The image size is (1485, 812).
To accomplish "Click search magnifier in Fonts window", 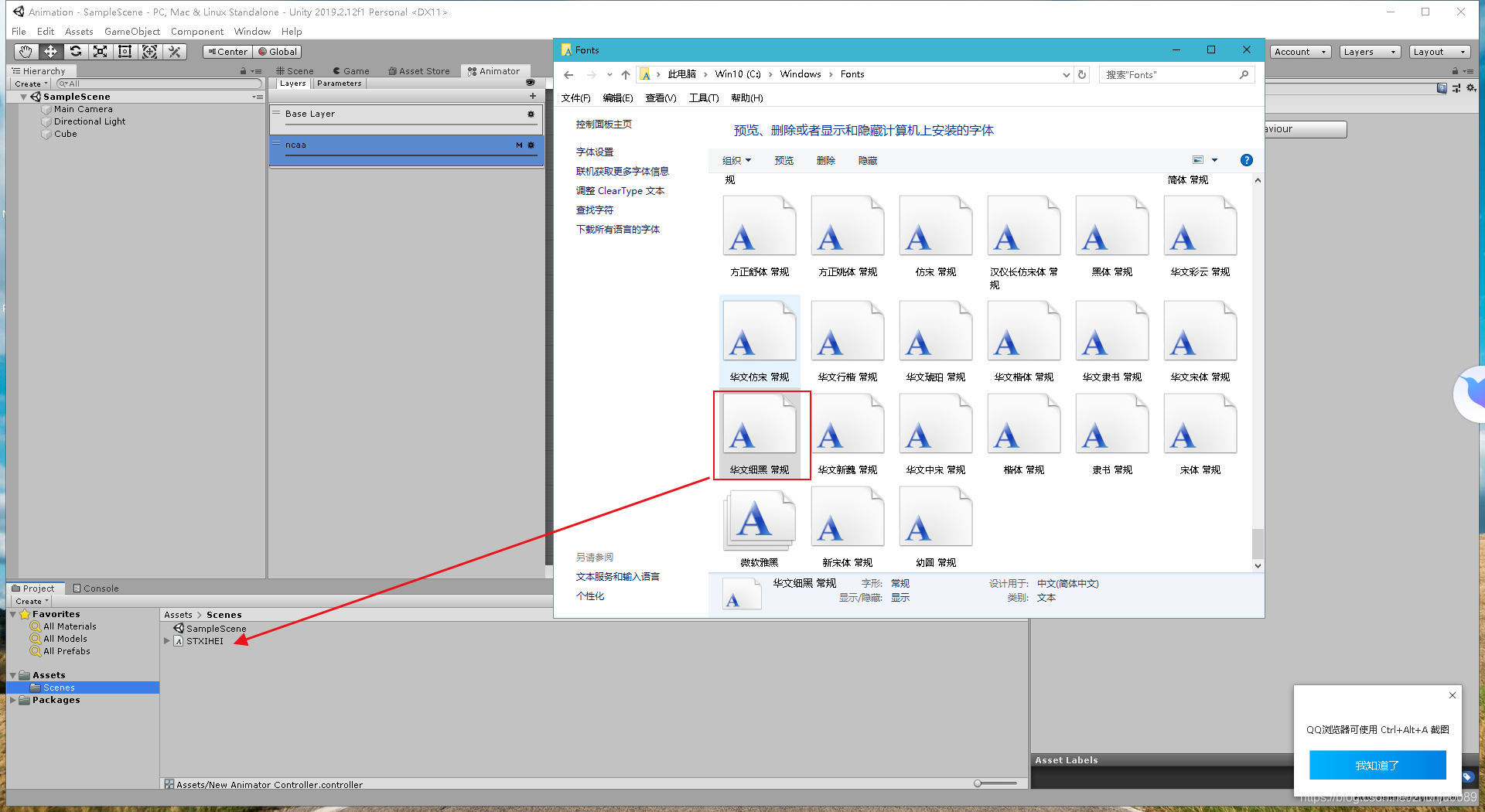I will pos(1244,75).
